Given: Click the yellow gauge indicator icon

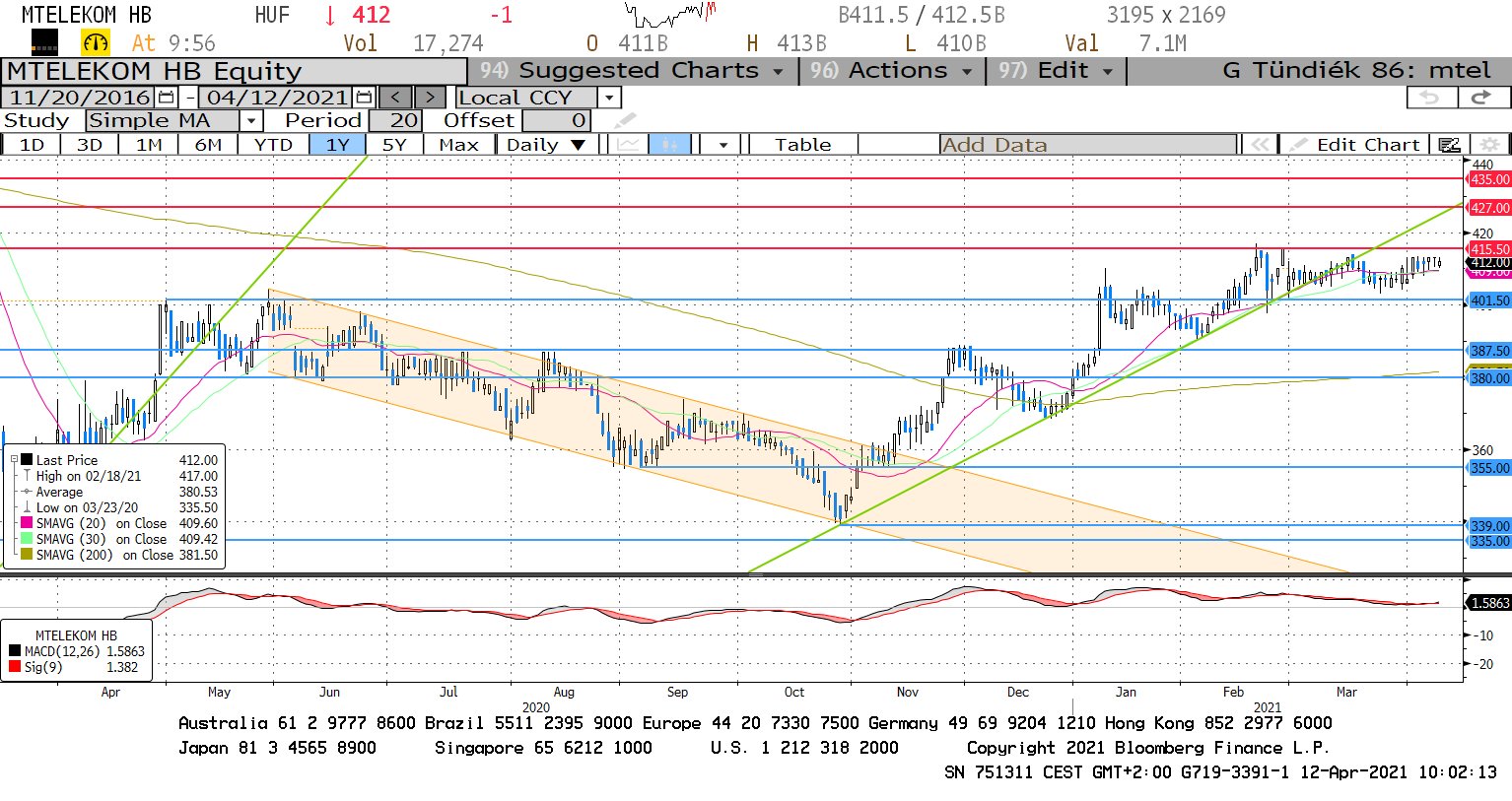Looking at the screenshot, I should [x=96, y=42].
